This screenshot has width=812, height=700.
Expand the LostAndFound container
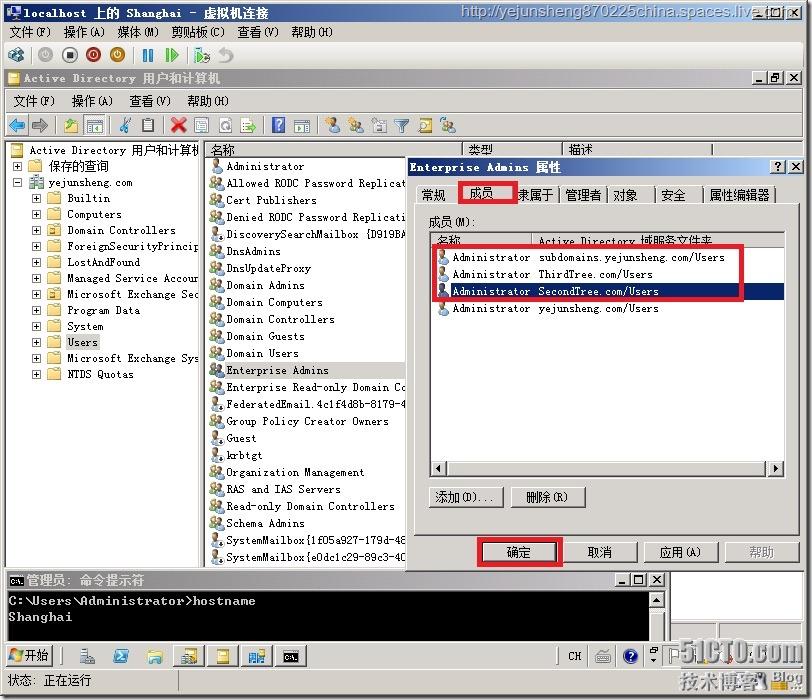[x=36, y=262]
